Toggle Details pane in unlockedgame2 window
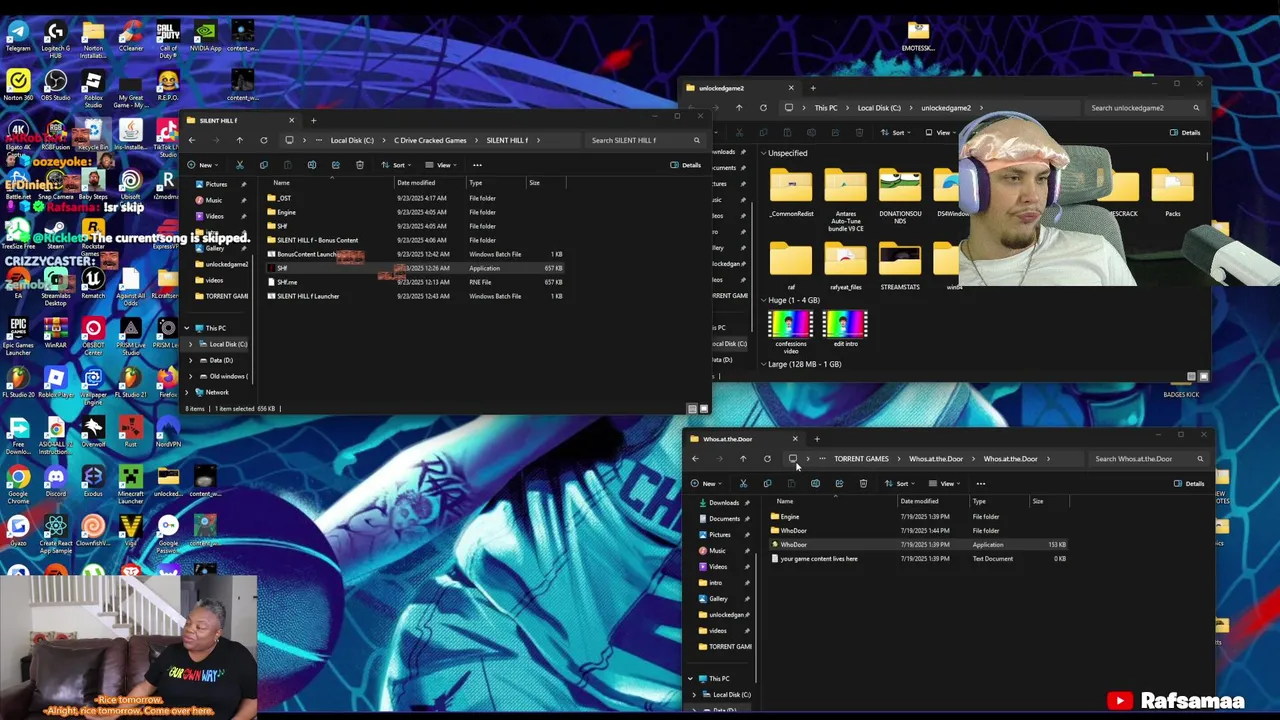The width and height of the screenshot is (1280, 720). pyautogui.click(x=1185, y=133)
